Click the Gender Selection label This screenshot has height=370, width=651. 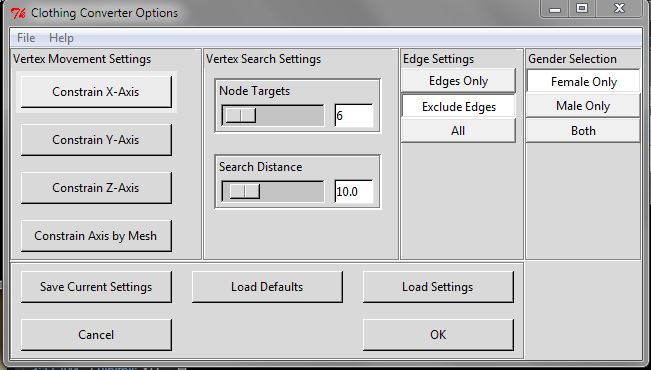click(x=572, y=59)
